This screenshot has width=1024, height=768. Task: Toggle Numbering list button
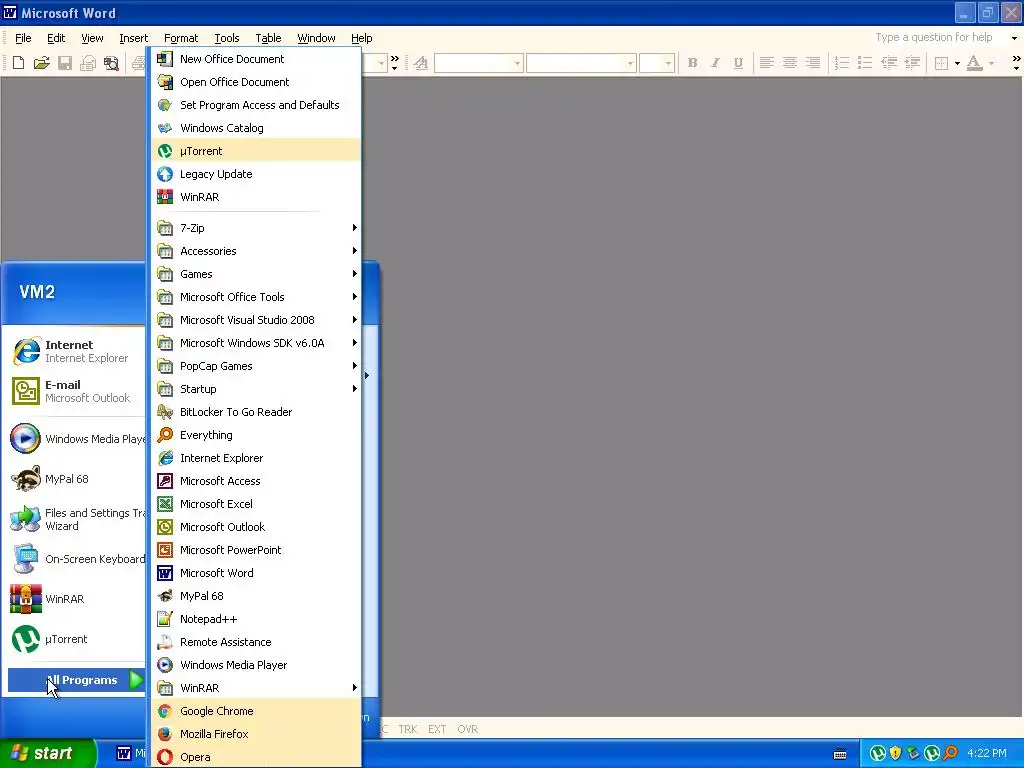click(842, 63)
